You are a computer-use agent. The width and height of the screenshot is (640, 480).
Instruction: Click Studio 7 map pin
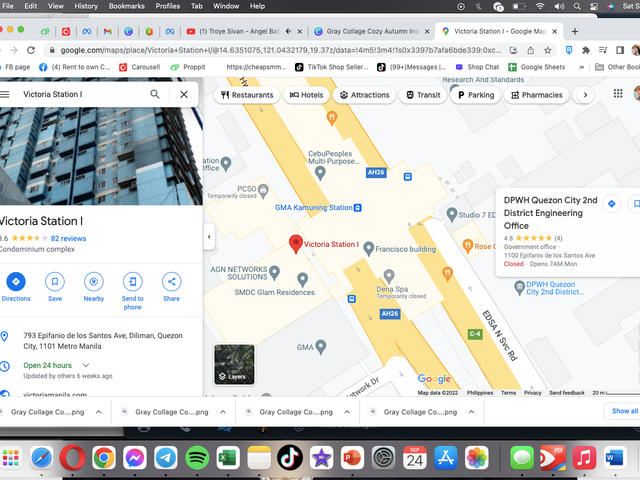point(452,214)
